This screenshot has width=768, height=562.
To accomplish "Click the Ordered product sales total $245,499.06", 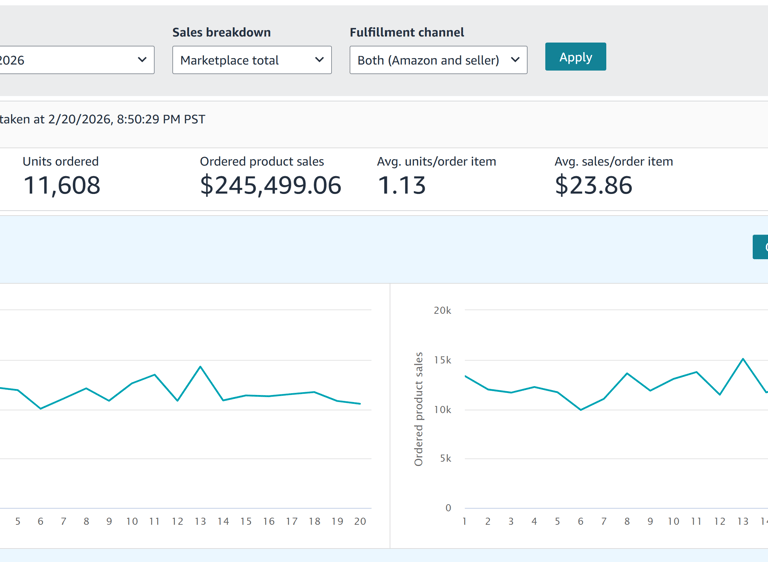I will click(270, 185).
